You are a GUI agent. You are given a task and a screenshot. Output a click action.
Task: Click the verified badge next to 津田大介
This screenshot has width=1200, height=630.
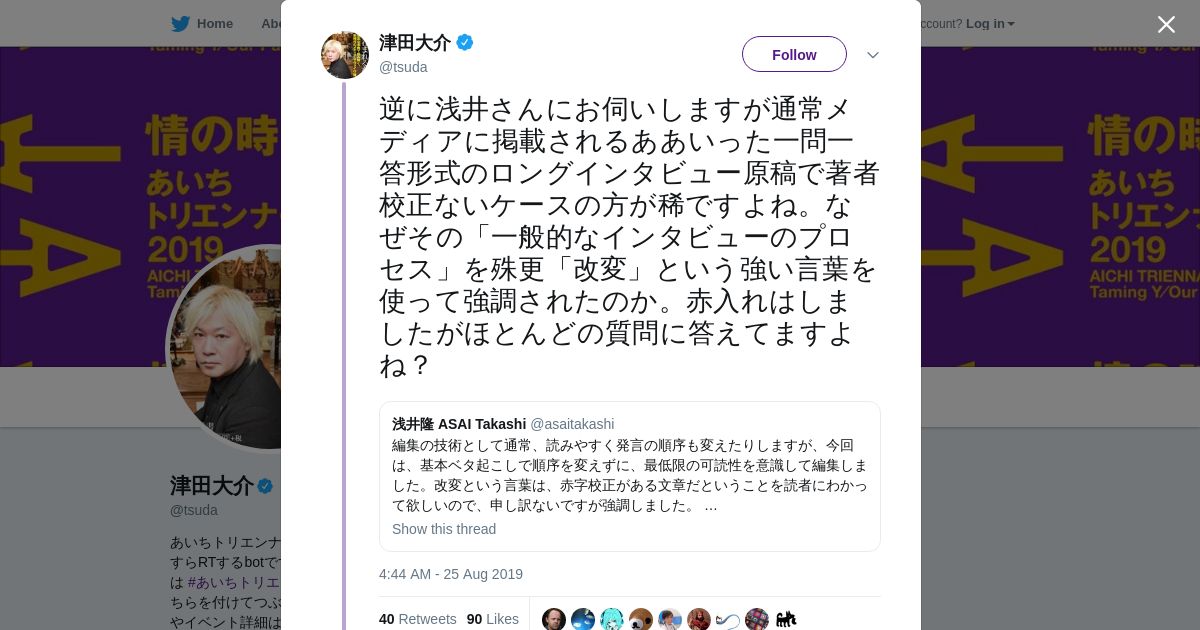point(465,43)
